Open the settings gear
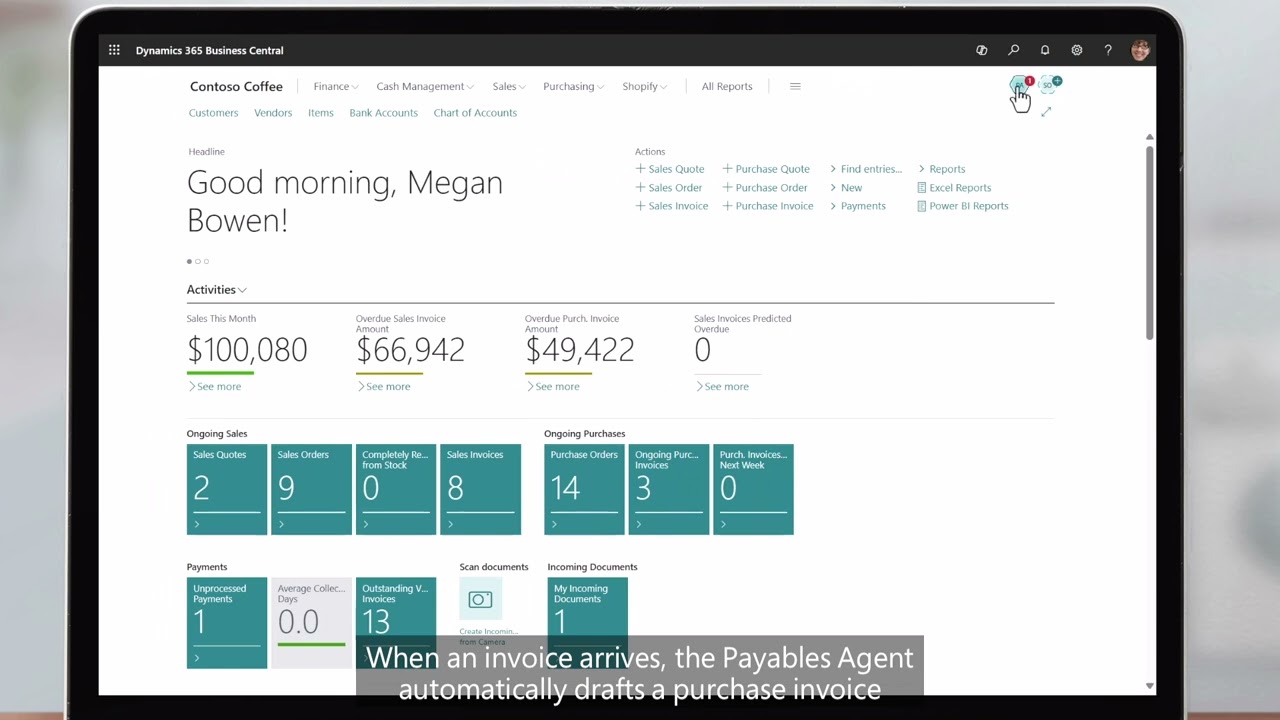The width and height of the screenshot is (1280, 720). pyautogui.click(x=1077, y=50)
